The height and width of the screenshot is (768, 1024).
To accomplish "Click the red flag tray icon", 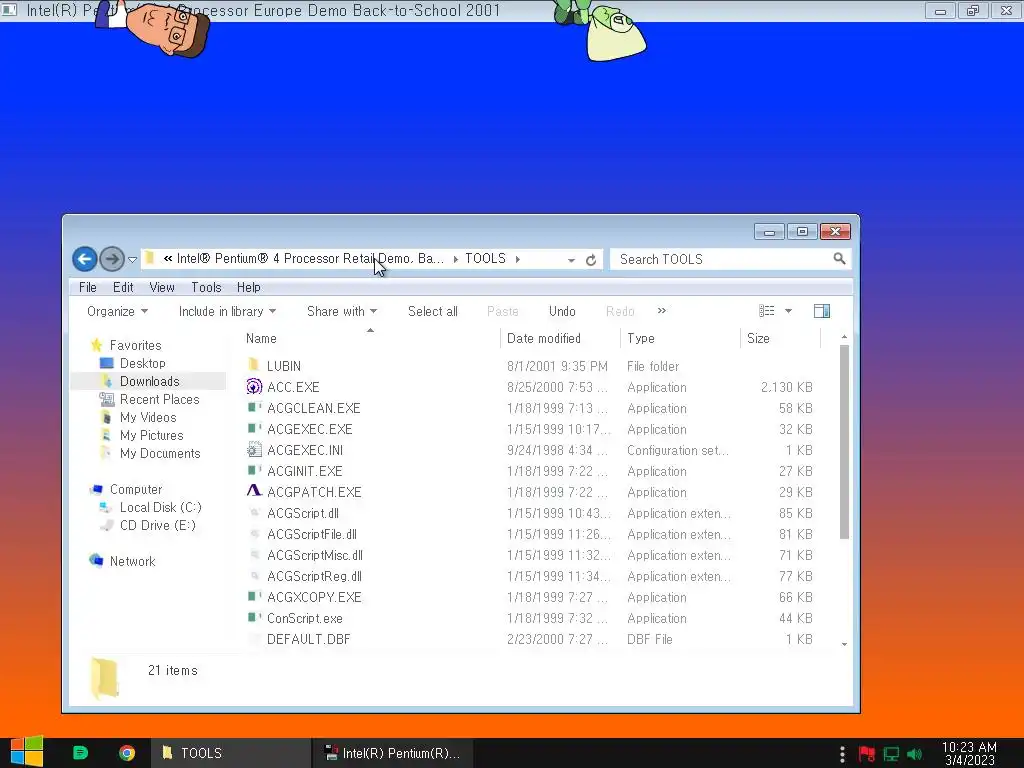I will [x=867, y=754].
